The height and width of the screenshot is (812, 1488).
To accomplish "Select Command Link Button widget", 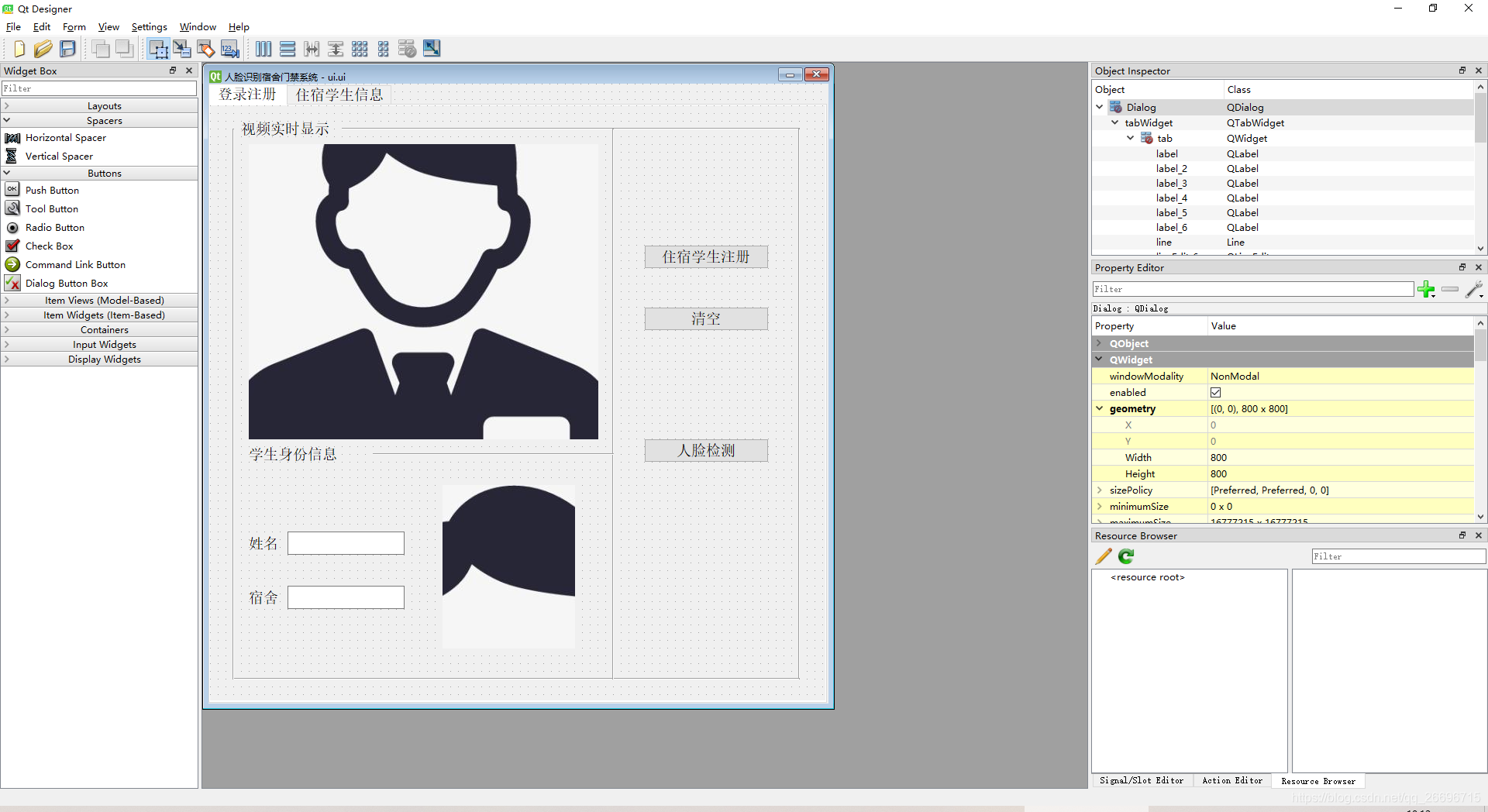I will pos(74,264).
